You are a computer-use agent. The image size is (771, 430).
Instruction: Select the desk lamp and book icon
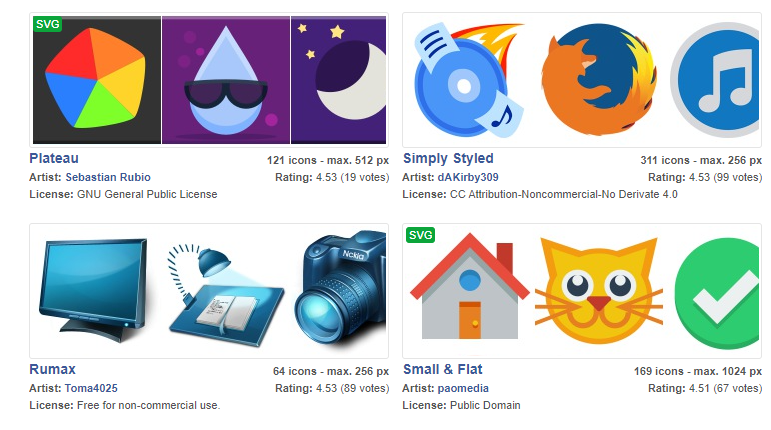click(225, 295)
